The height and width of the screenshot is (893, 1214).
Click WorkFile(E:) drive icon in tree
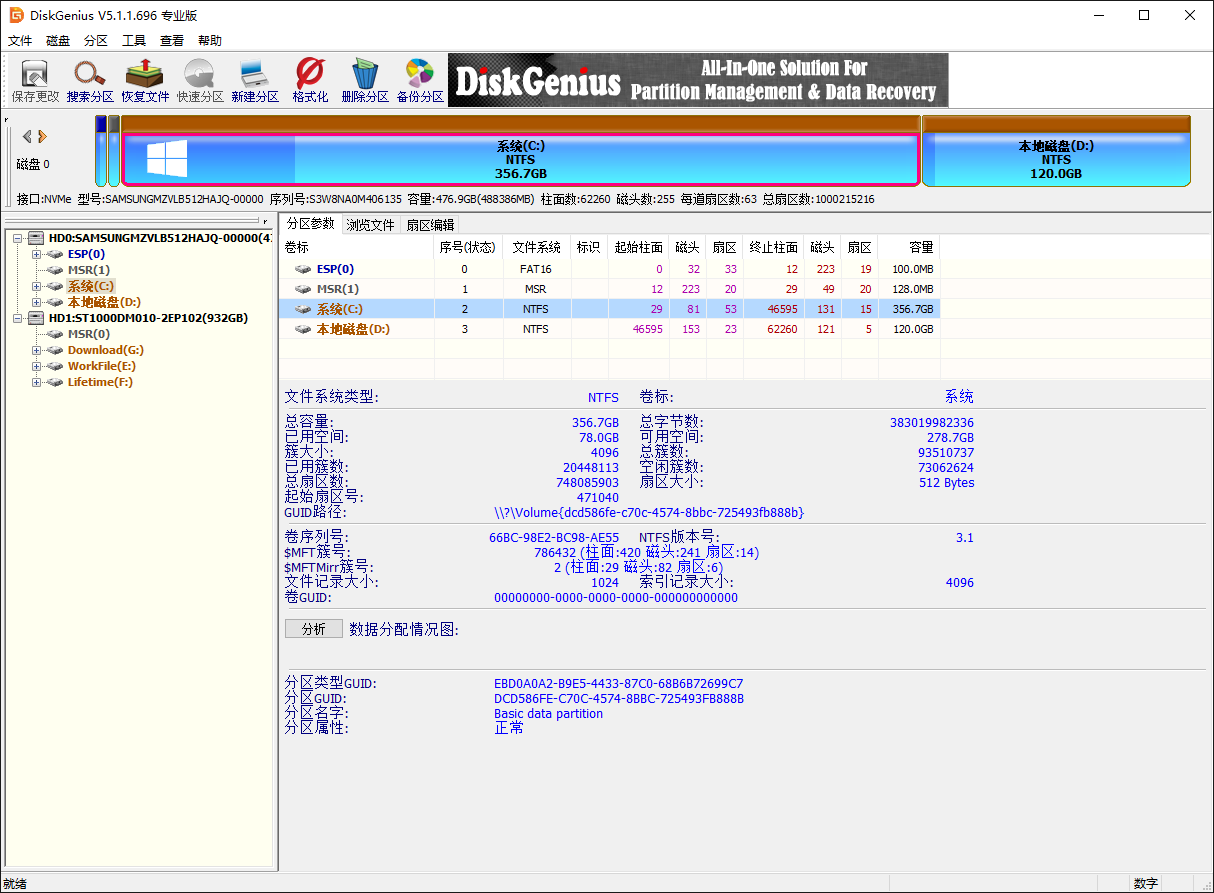click(56, 366)
